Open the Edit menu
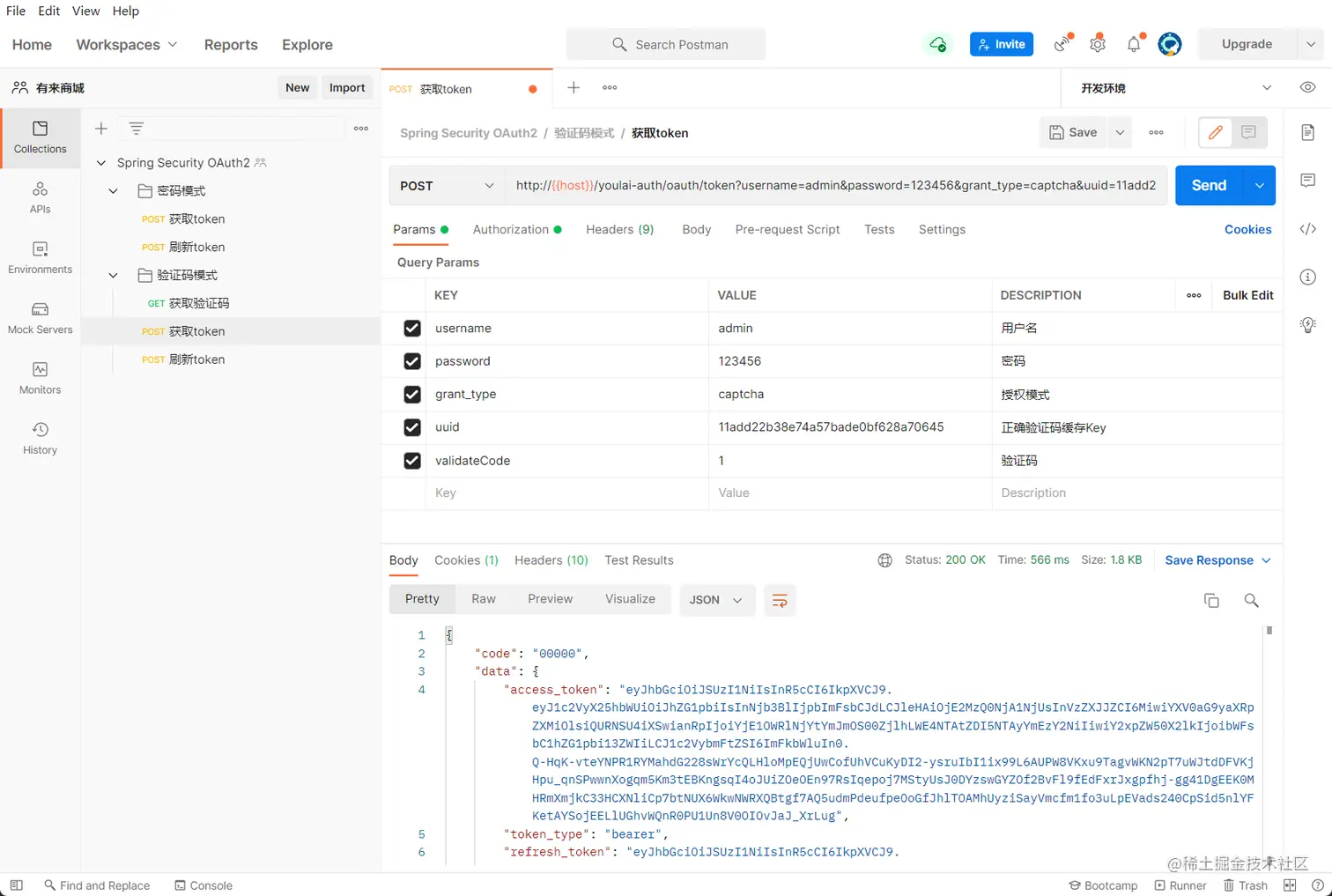The height and width of the screenshot is (896, 1332). [x=49, y=11]
